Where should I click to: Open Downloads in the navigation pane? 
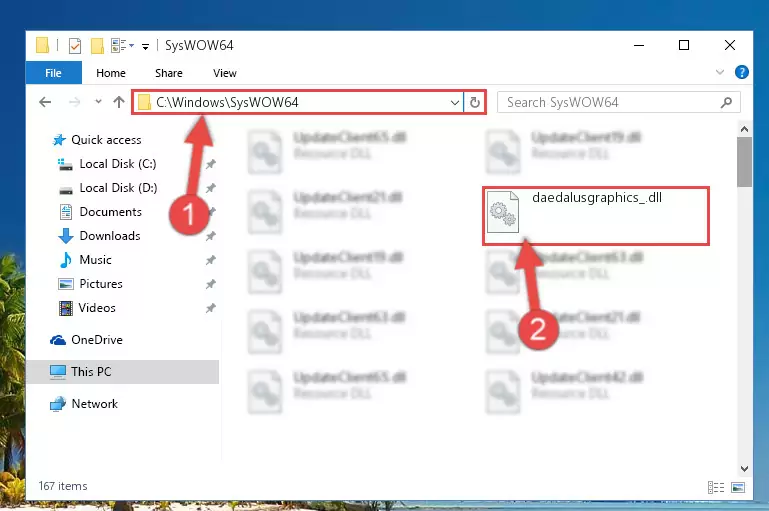pos(110,236)
